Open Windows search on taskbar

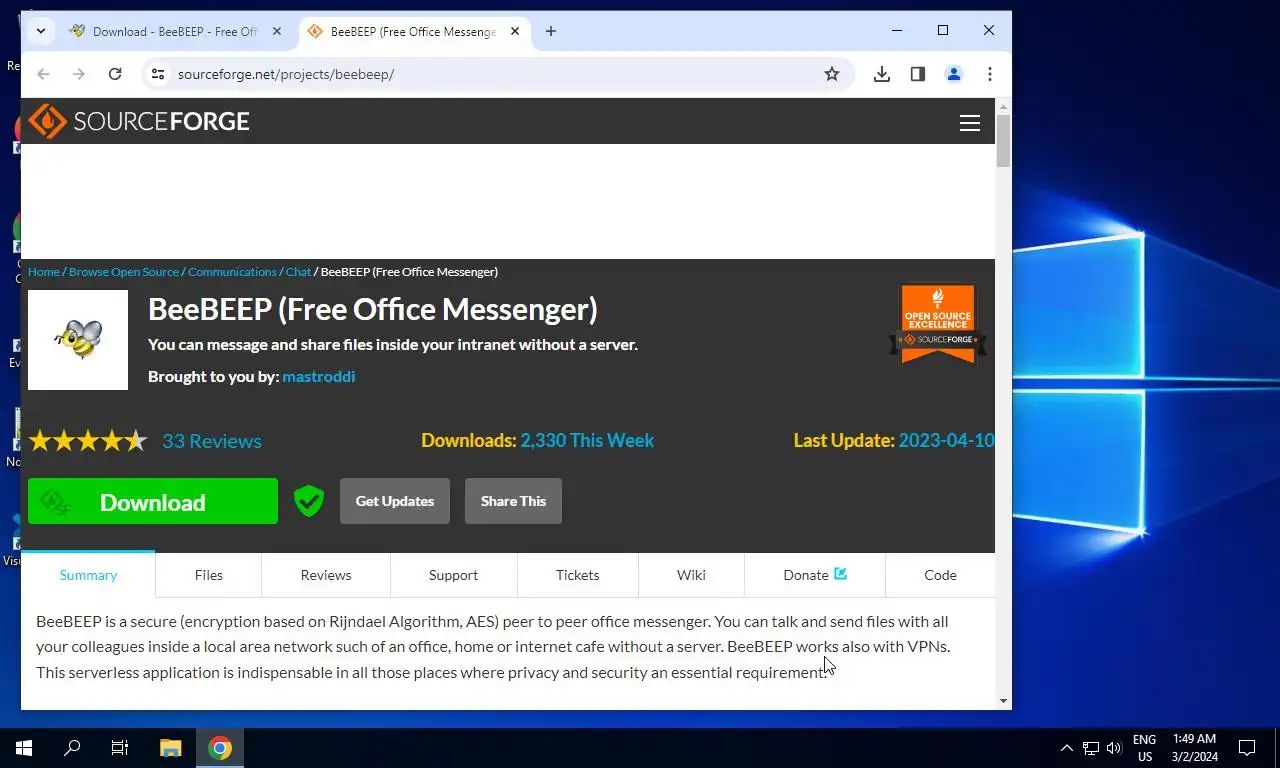72,748
